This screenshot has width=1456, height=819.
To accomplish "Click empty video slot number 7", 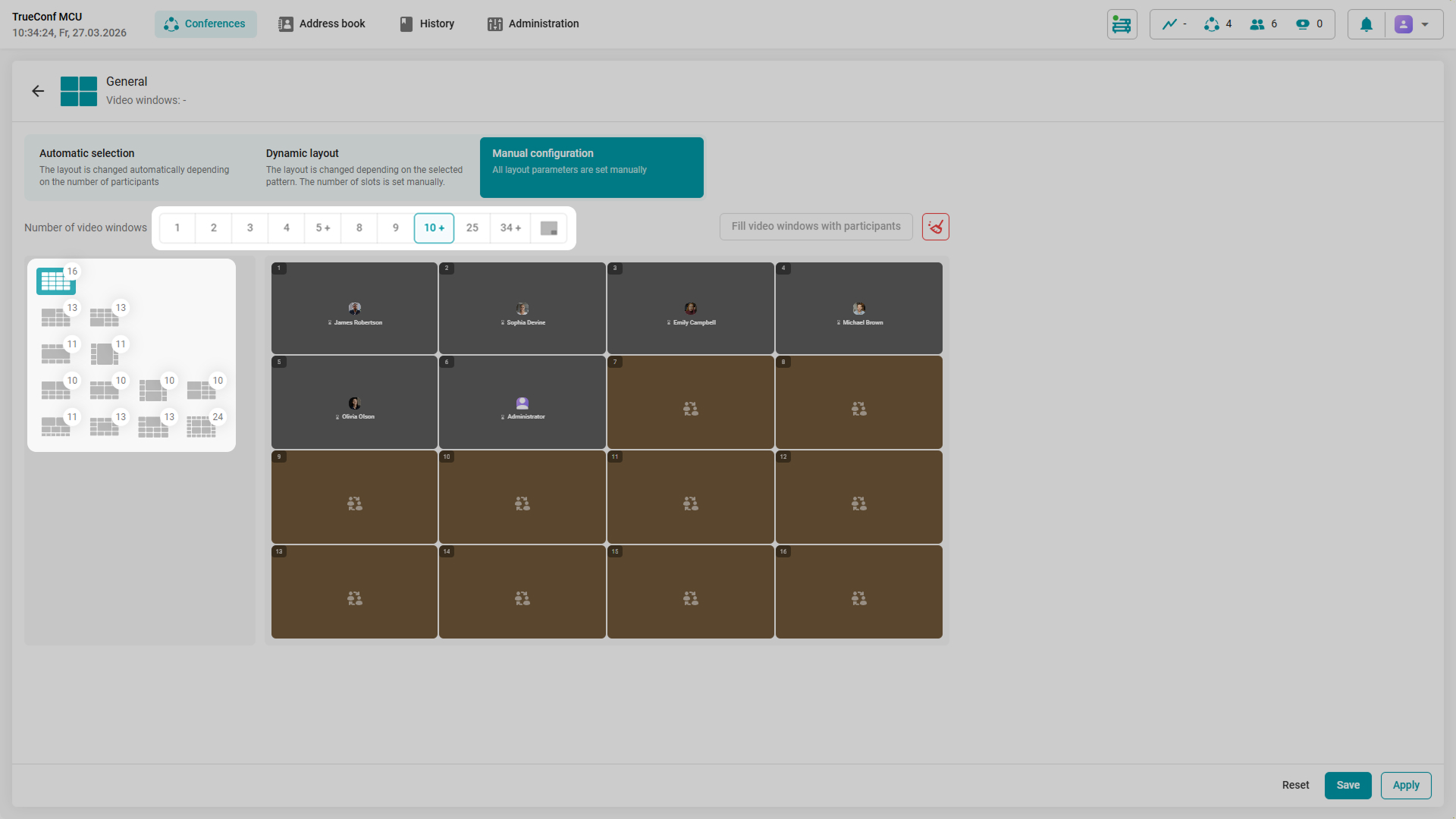I will click(690, 403).
